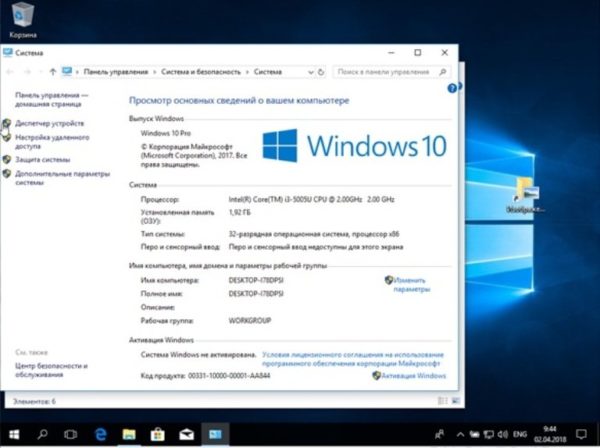The height and width of the screenshot is (448, 600).
Task: Click shield icon beside 'Защита системы'
Action: 7,160
